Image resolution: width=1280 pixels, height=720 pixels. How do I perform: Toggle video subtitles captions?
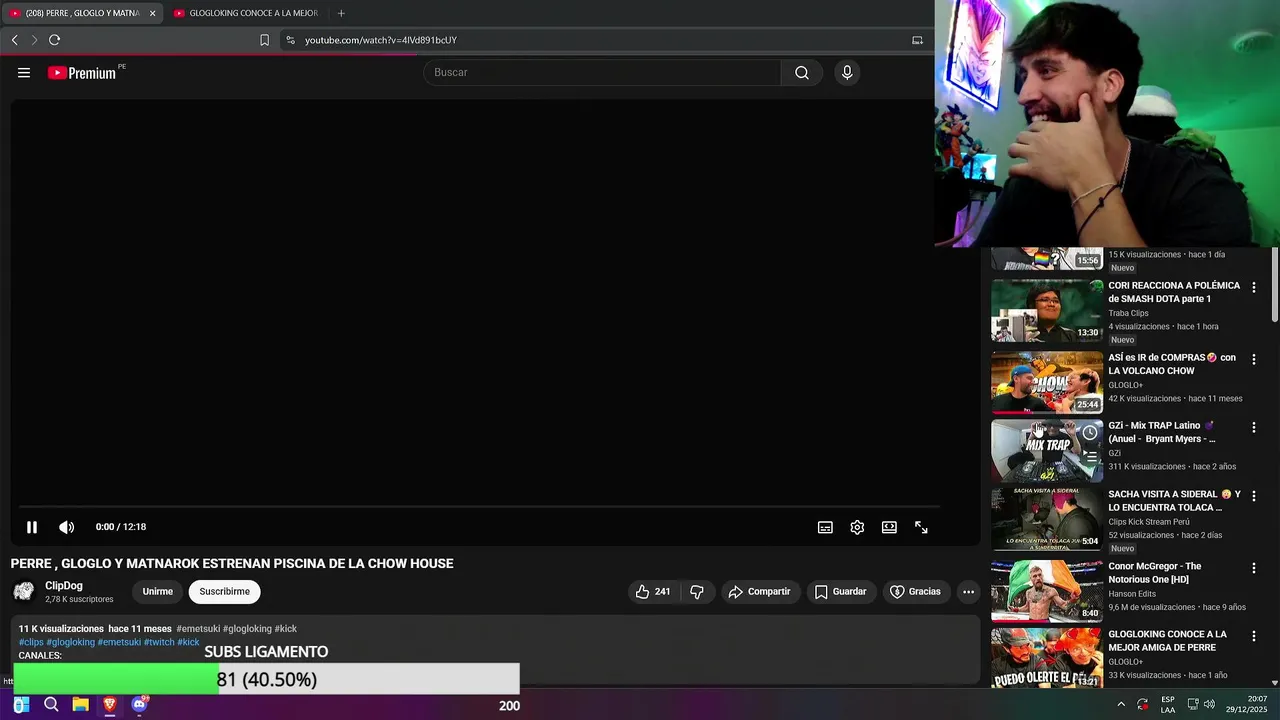pos(825,527)
